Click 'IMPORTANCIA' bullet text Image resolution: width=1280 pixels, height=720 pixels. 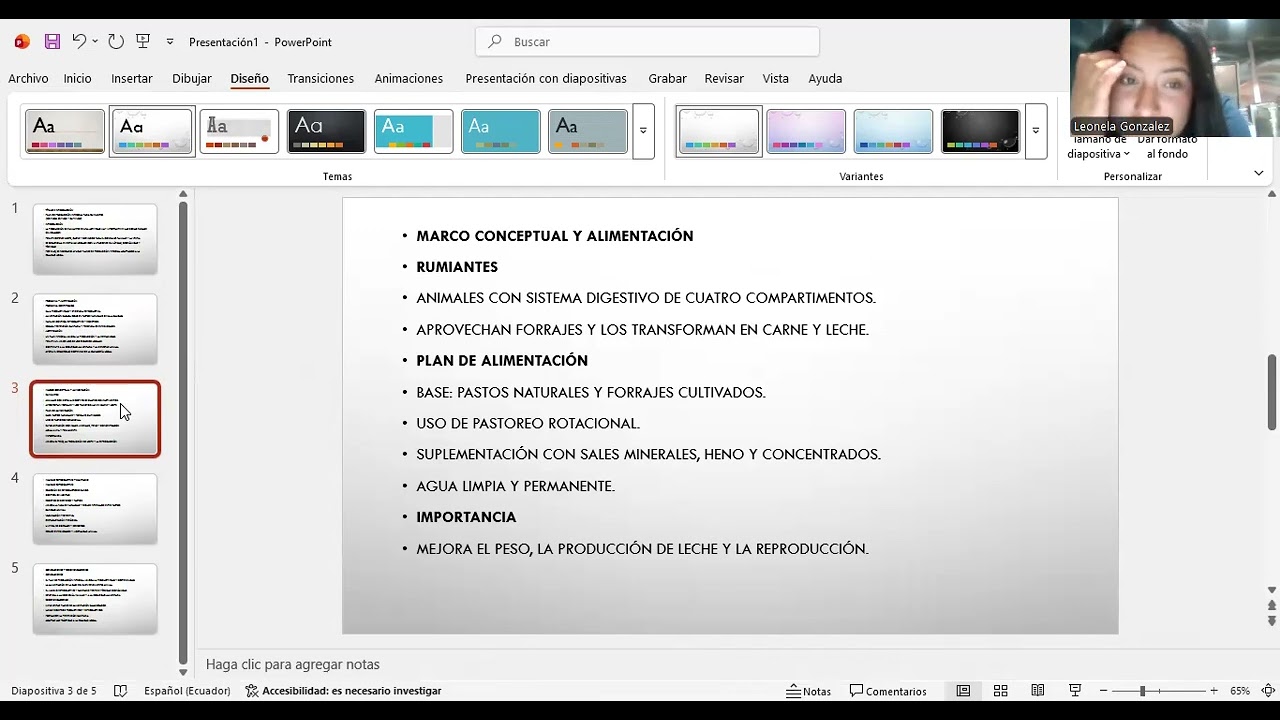click(466, 517)
